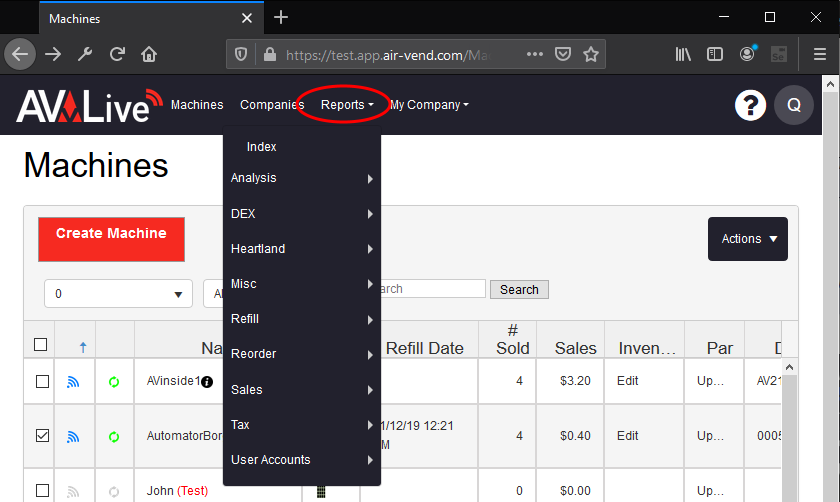Uncheck the AutomatorBor row checkbox
The image size is (840, 502).
pos(42,436)
